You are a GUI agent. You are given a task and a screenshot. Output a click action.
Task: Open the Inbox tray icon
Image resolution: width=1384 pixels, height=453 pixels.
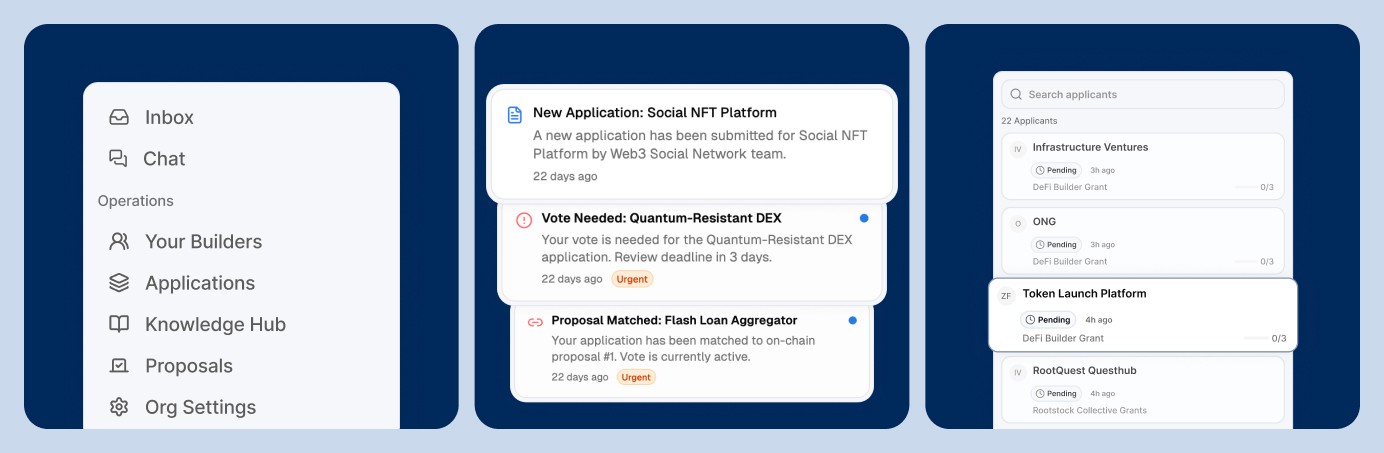(x=119, y=117)
